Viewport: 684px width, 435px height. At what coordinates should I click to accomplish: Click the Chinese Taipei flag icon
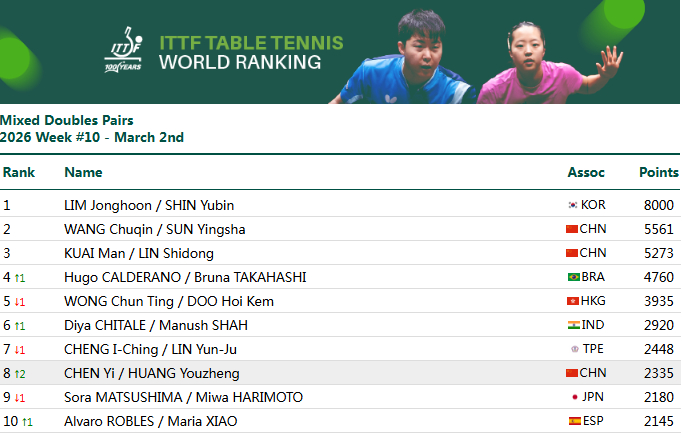(574, 349)
